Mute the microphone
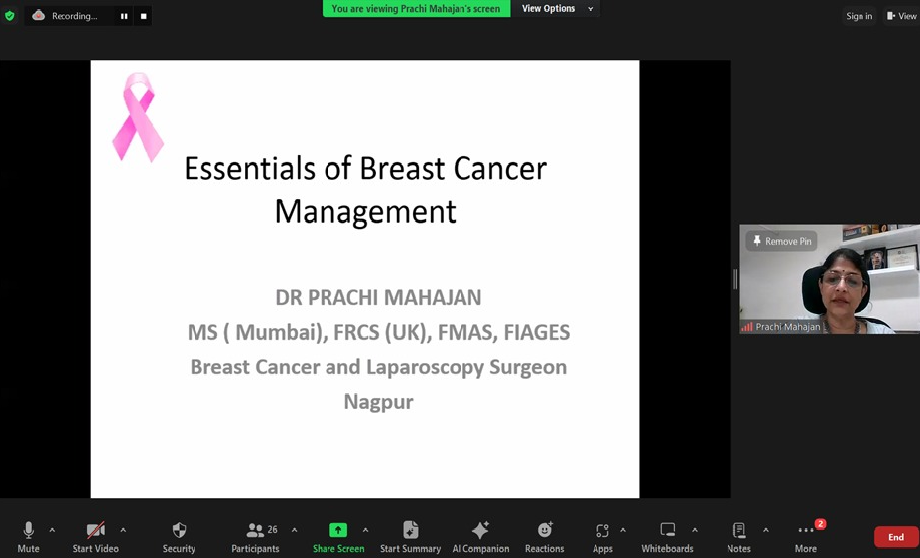This screenshot has height=558, width=920. coord(28,531)
